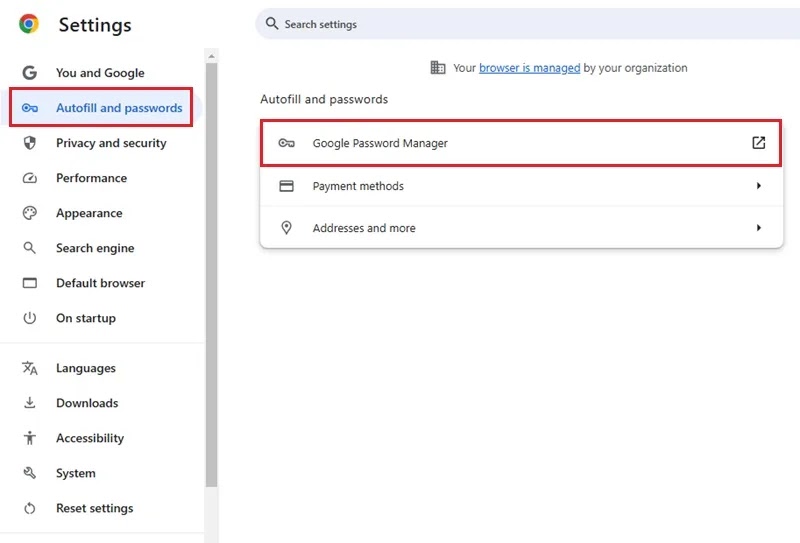
Task: Expand Payment methods arrow
Action: [759, 186]
